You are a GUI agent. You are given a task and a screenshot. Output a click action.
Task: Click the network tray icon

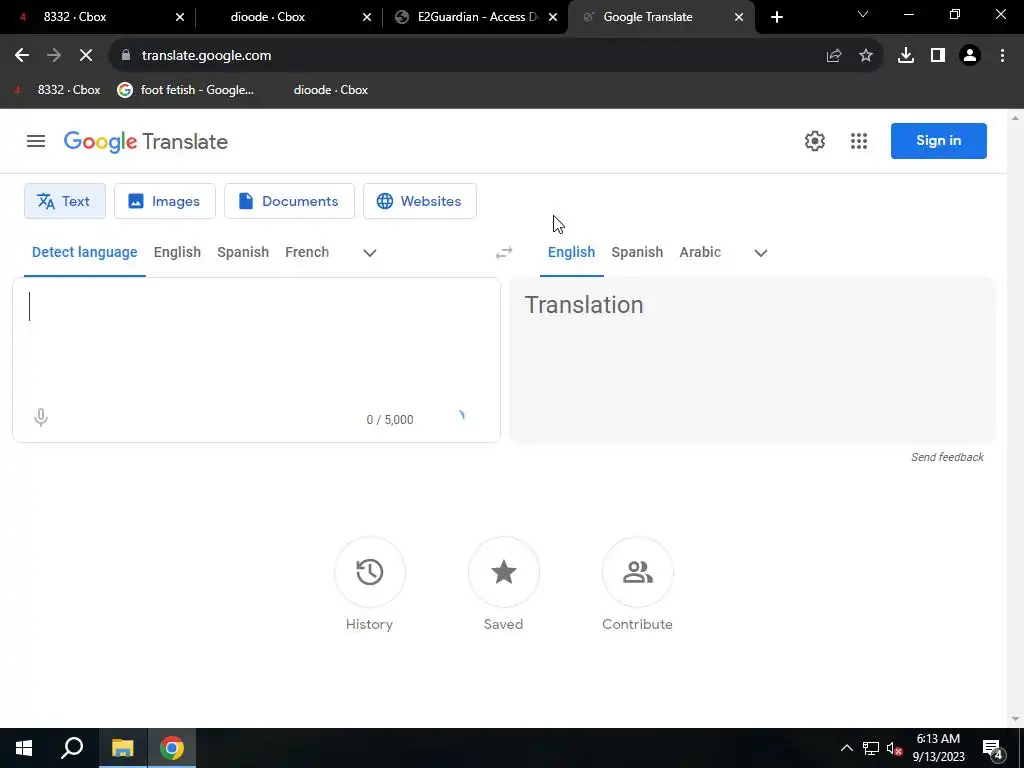[x=871, y=748]
